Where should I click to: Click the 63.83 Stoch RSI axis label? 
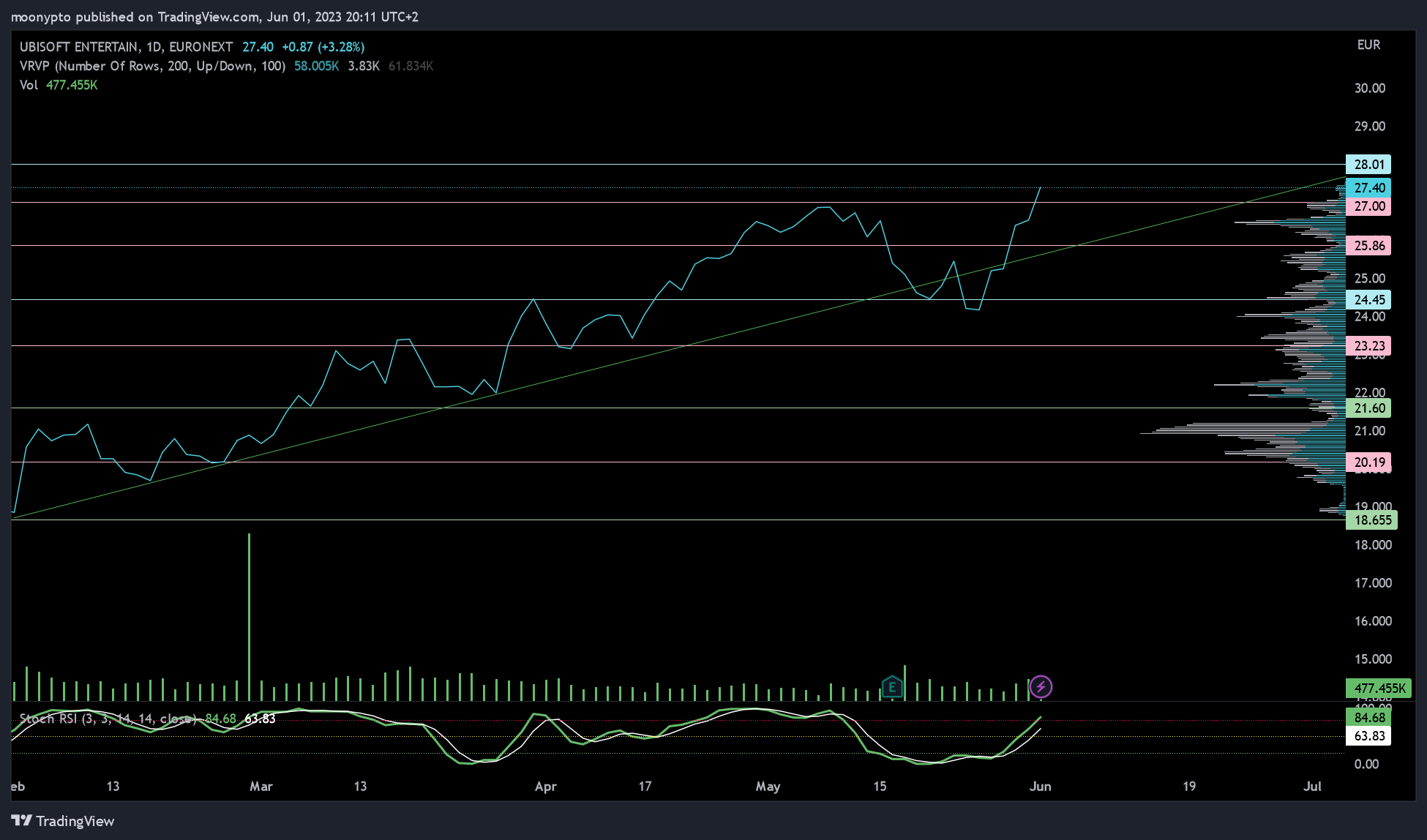tap(1368, 736)
